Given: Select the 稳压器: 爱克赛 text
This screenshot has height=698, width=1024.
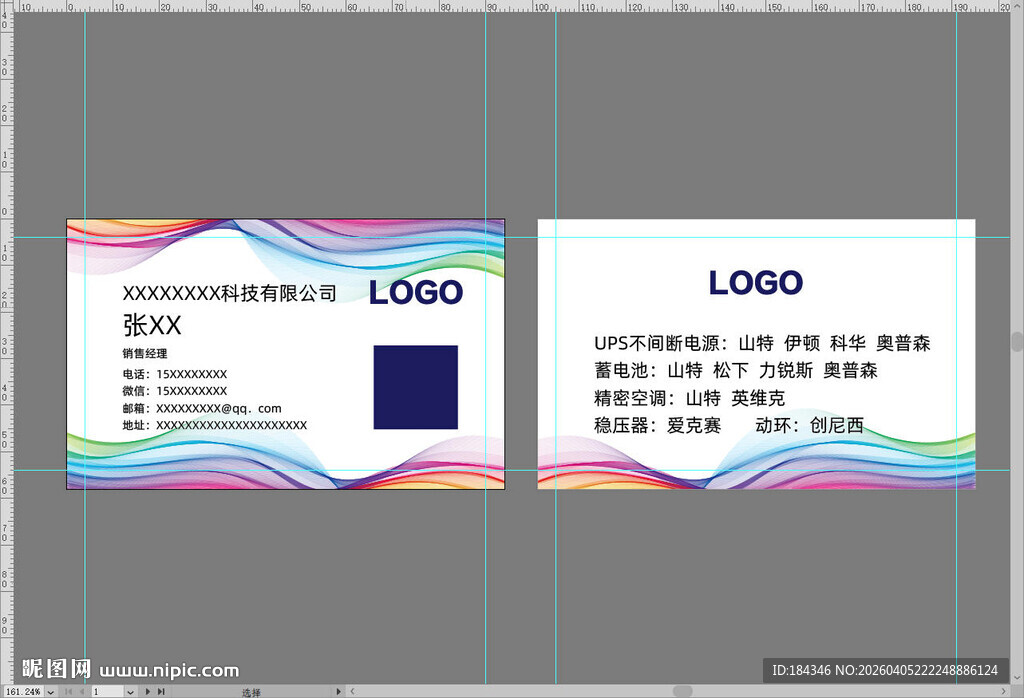Looking at the screenshot, I should [x=658, y=425].
